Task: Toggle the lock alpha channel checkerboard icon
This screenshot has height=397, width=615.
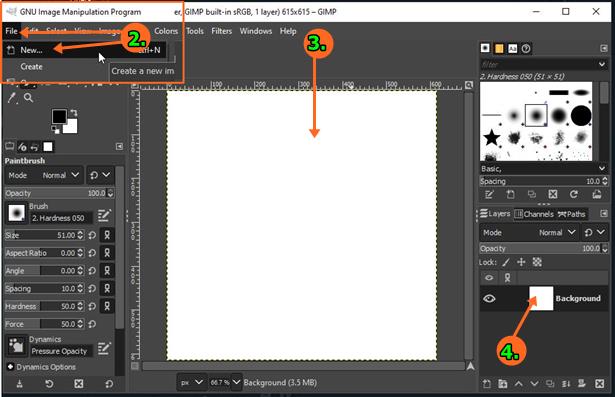Action: pos(537,262)
